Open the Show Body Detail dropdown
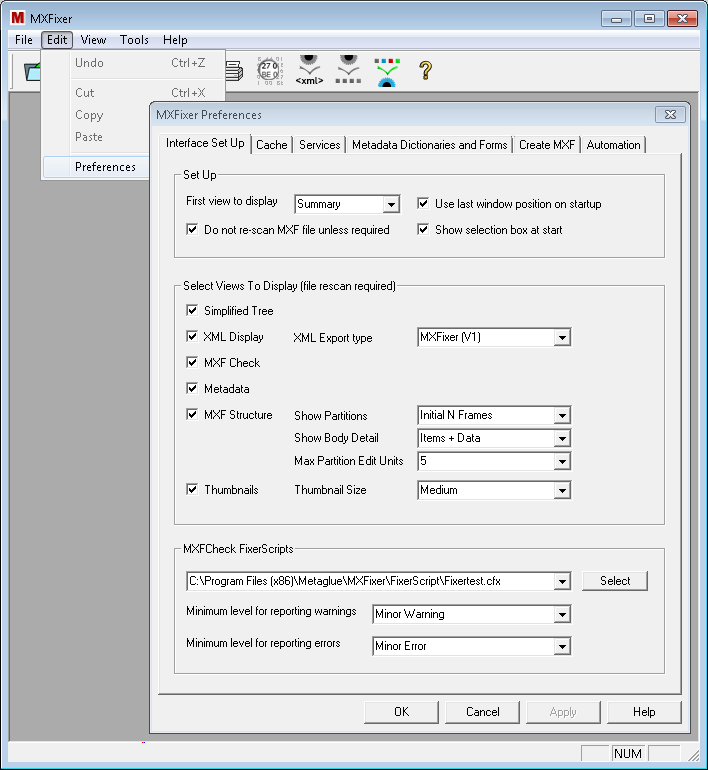Viewport: 708px width, 770px height. [562, 438]
